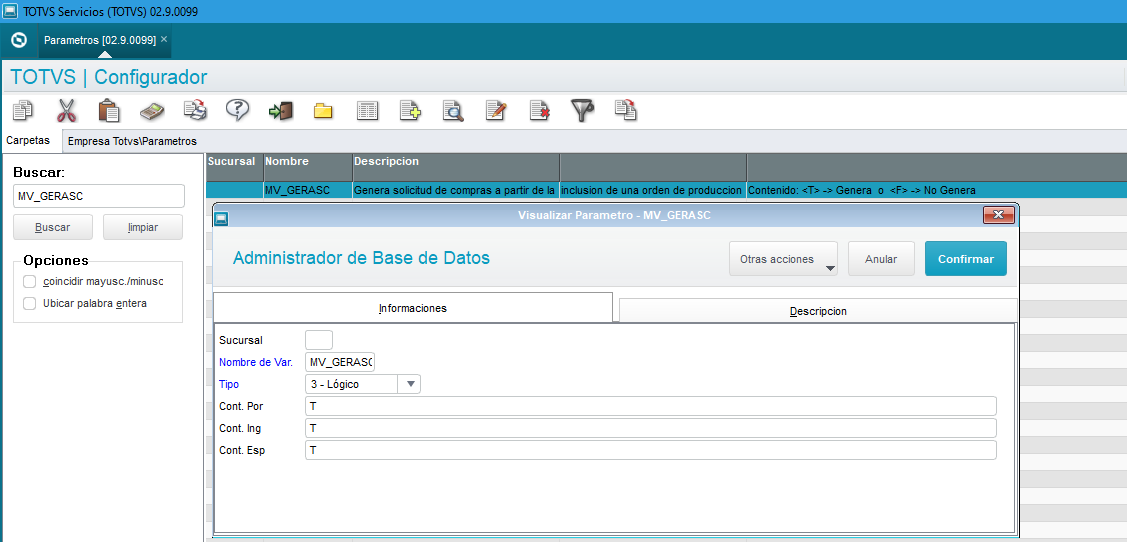Image resolution: width=1127 pixels, height=542 pixels.
Task: Click the view record magnifier icon
Action: [453, 111]
